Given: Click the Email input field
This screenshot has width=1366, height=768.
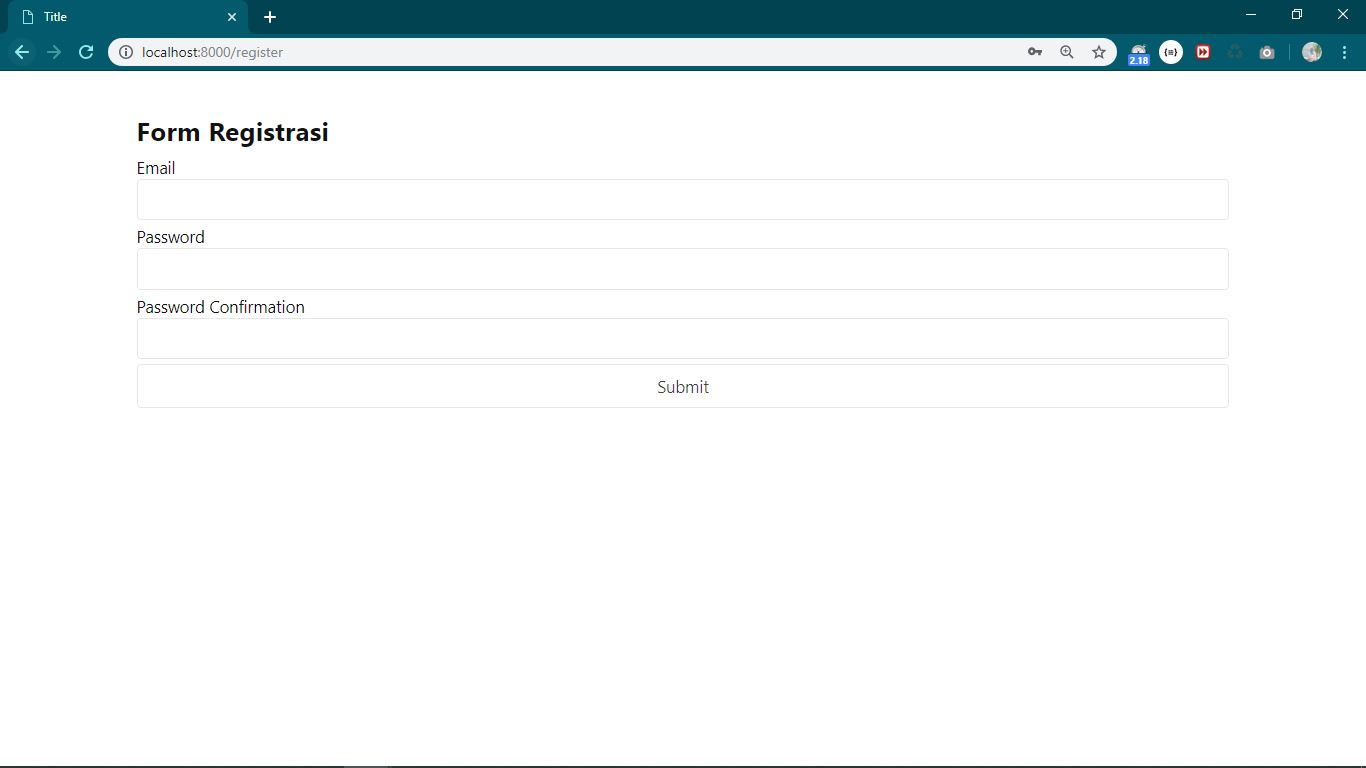Looking at the screenshot, I should click(683, 199).
